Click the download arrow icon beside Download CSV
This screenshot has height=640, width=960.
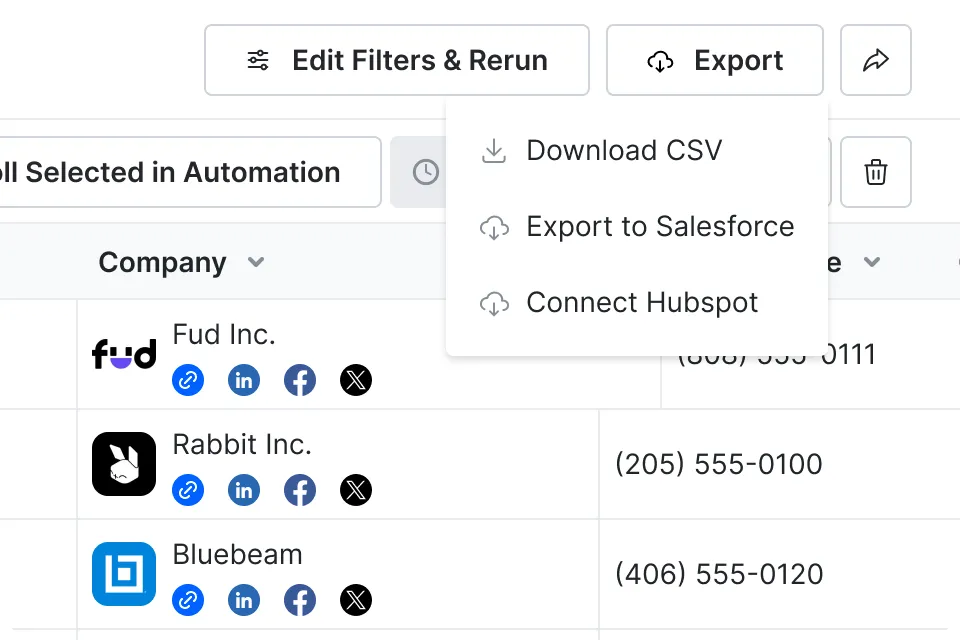click(493, 151)
